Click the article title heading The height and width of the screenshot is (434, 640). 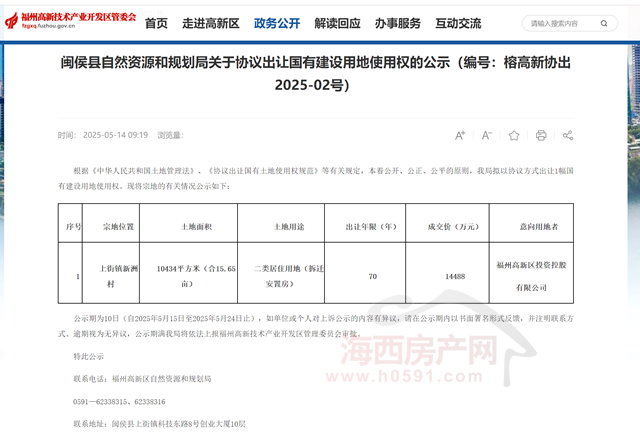(x=316, y=73)
